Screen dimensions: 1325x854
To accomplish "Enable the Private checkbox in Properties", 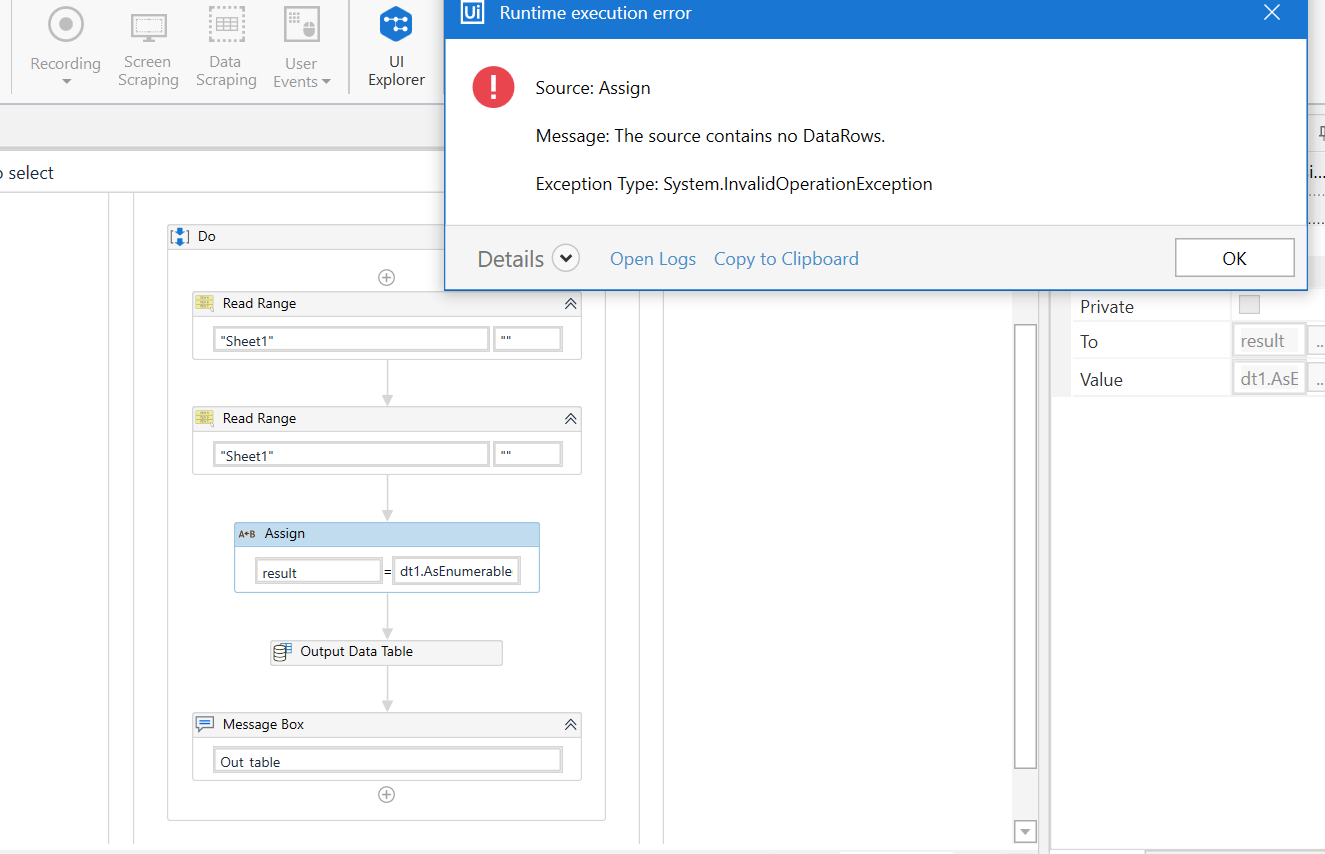I will pyautogui.click(x=1249, y=306).
